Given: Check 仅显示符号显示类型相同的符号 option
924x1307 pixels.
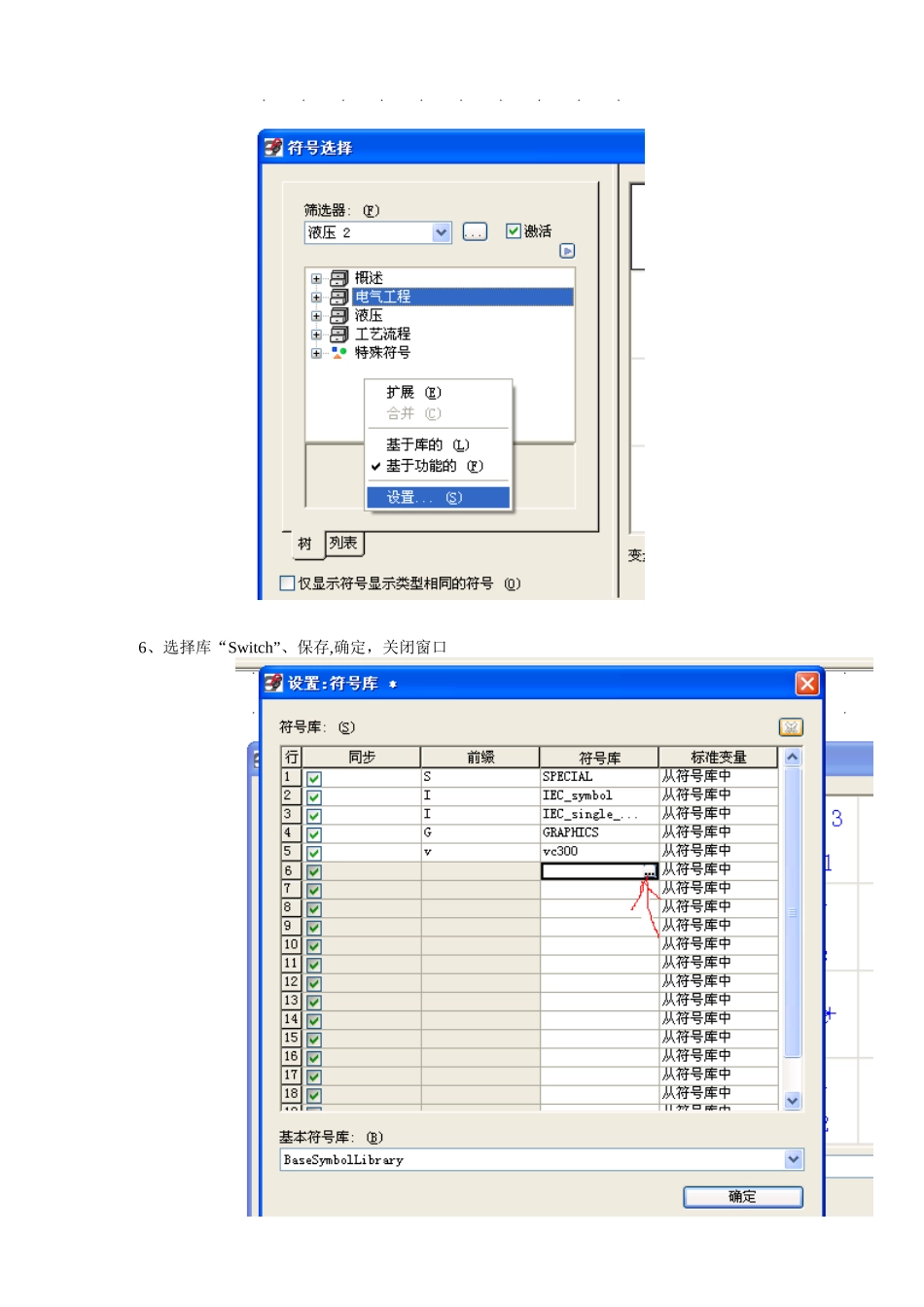Looking at the screenshot, I should point(287,583).
